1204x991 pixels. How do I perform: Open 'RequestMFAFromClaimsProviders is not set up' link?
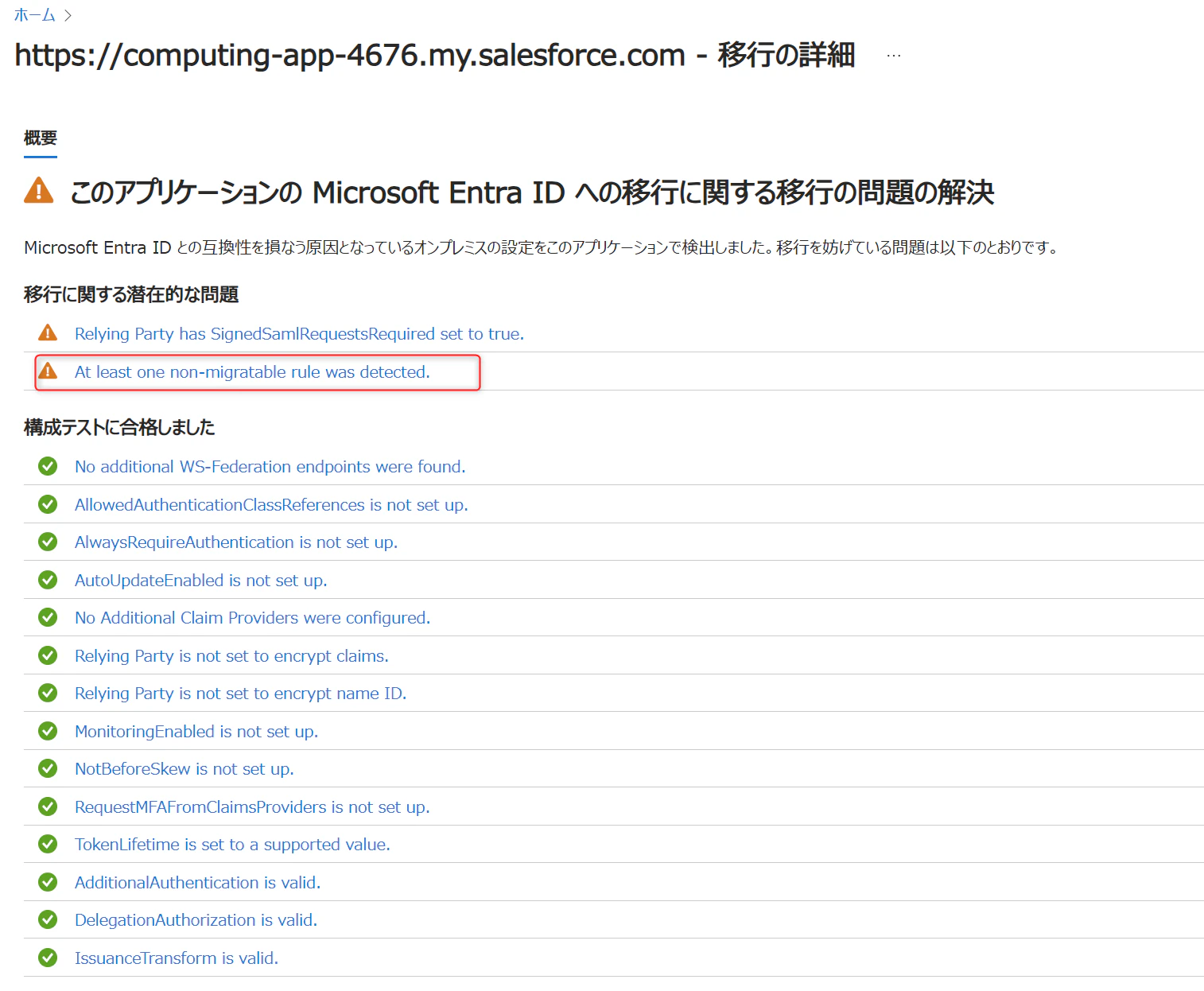click(x=252, y=807)
